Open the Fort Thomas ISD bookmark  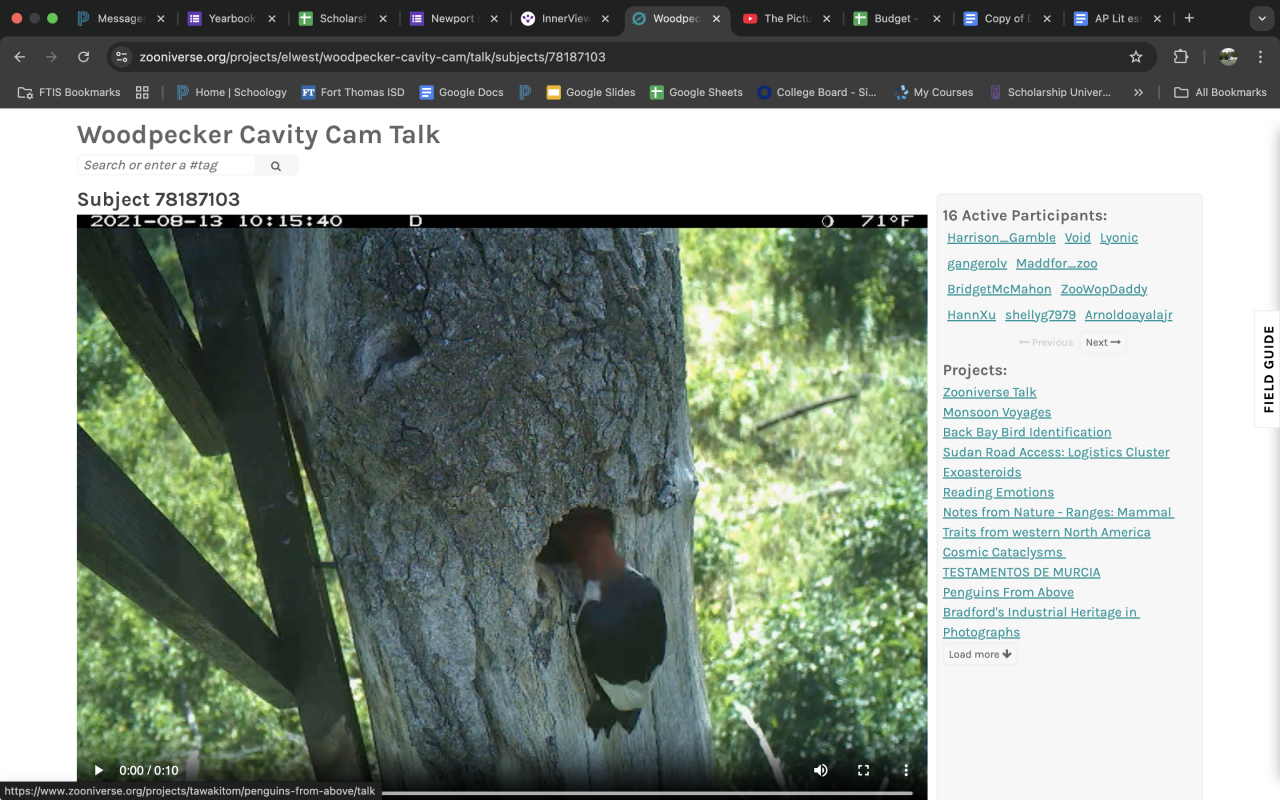(x=353, y=92)
